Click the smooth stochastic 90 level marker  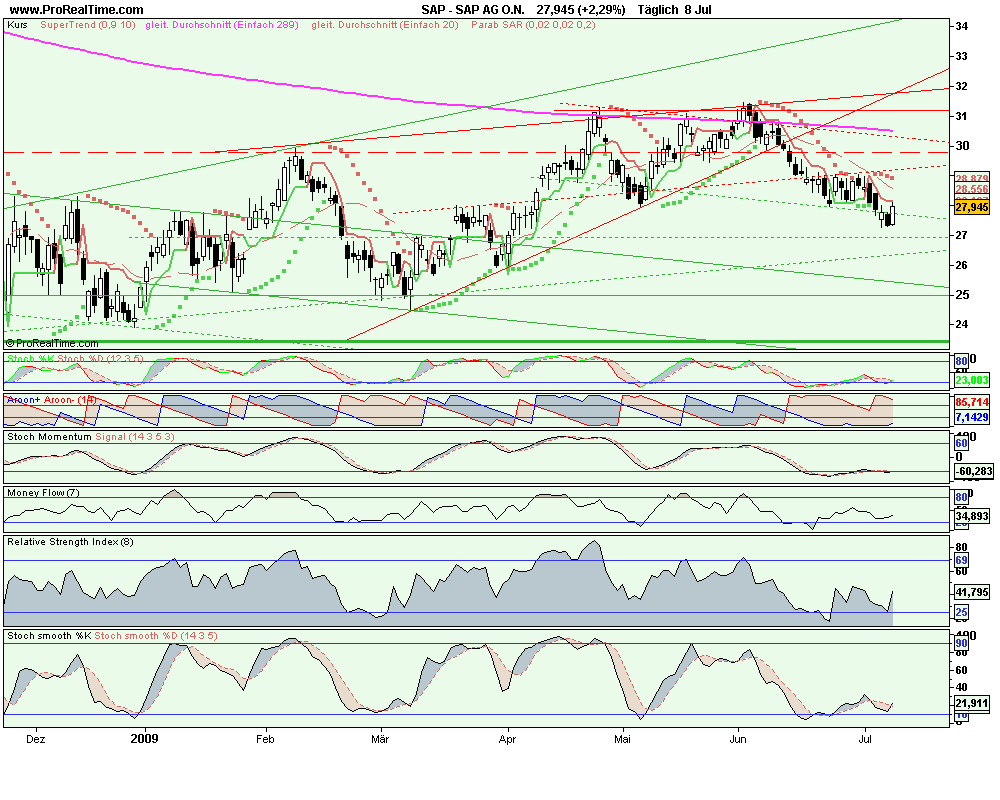[961, 643]
